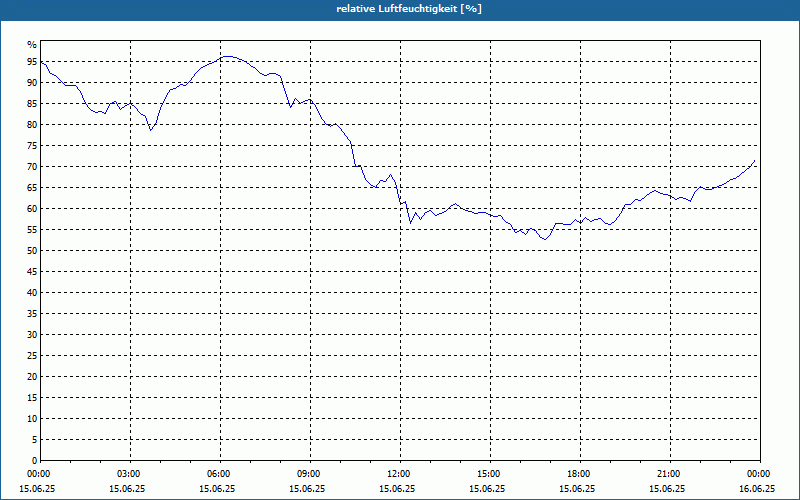Select the y-axis value 80
800x500 pixels.
click(32, 124)
